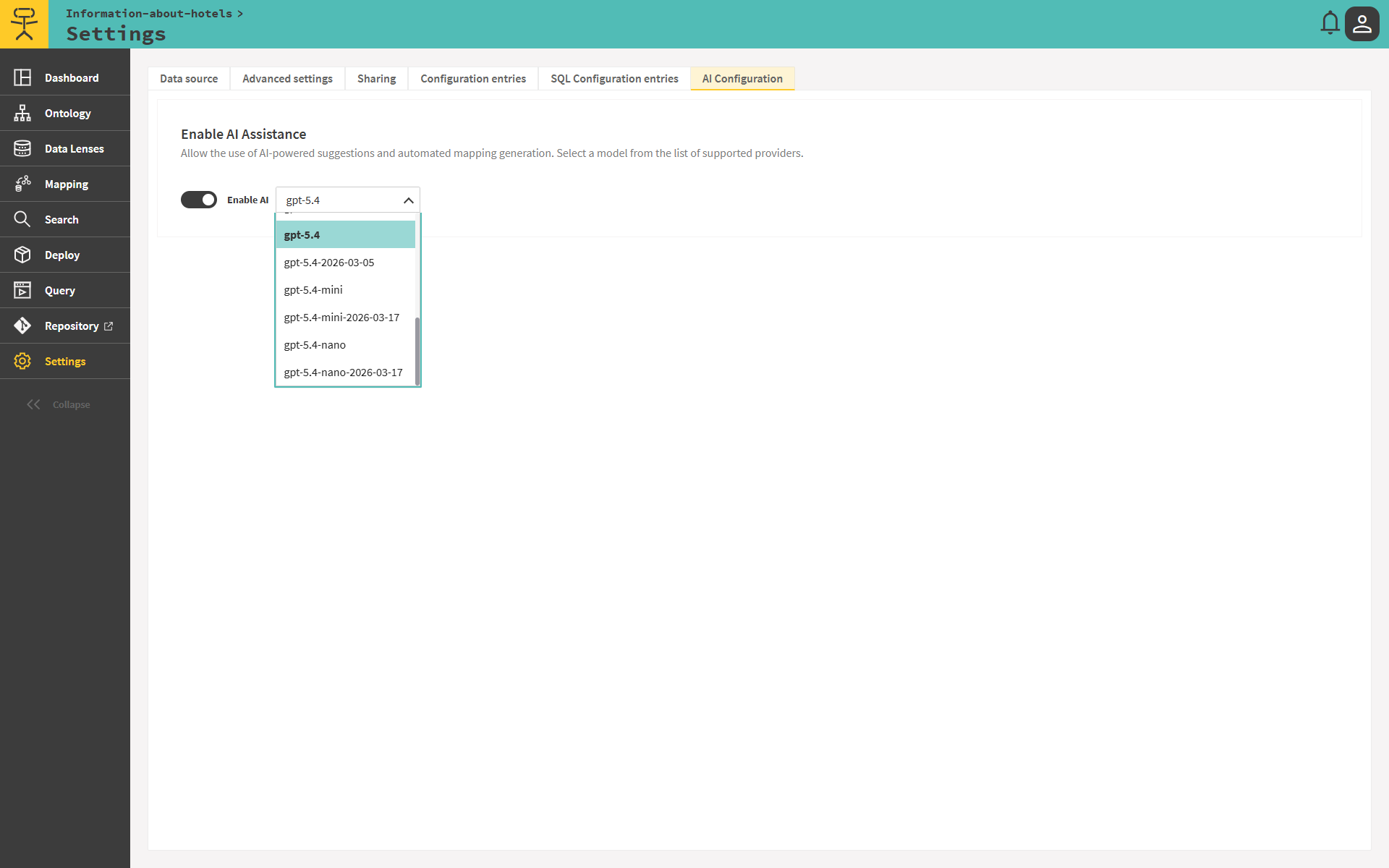Click the Mapping sidebar icon
This screenshot has height=868, width=1389.
point(22,184)
